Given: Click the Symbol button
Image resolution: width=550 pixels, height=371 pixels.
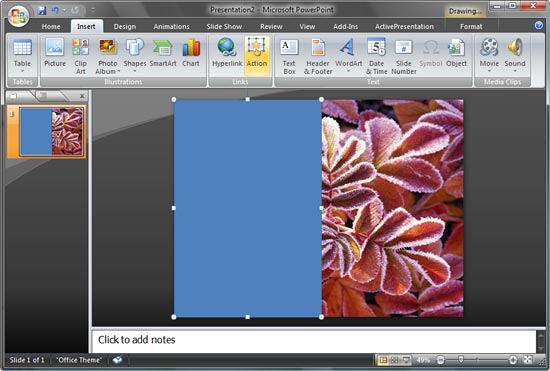Looking at the screenshot, I should pos(430,56).
